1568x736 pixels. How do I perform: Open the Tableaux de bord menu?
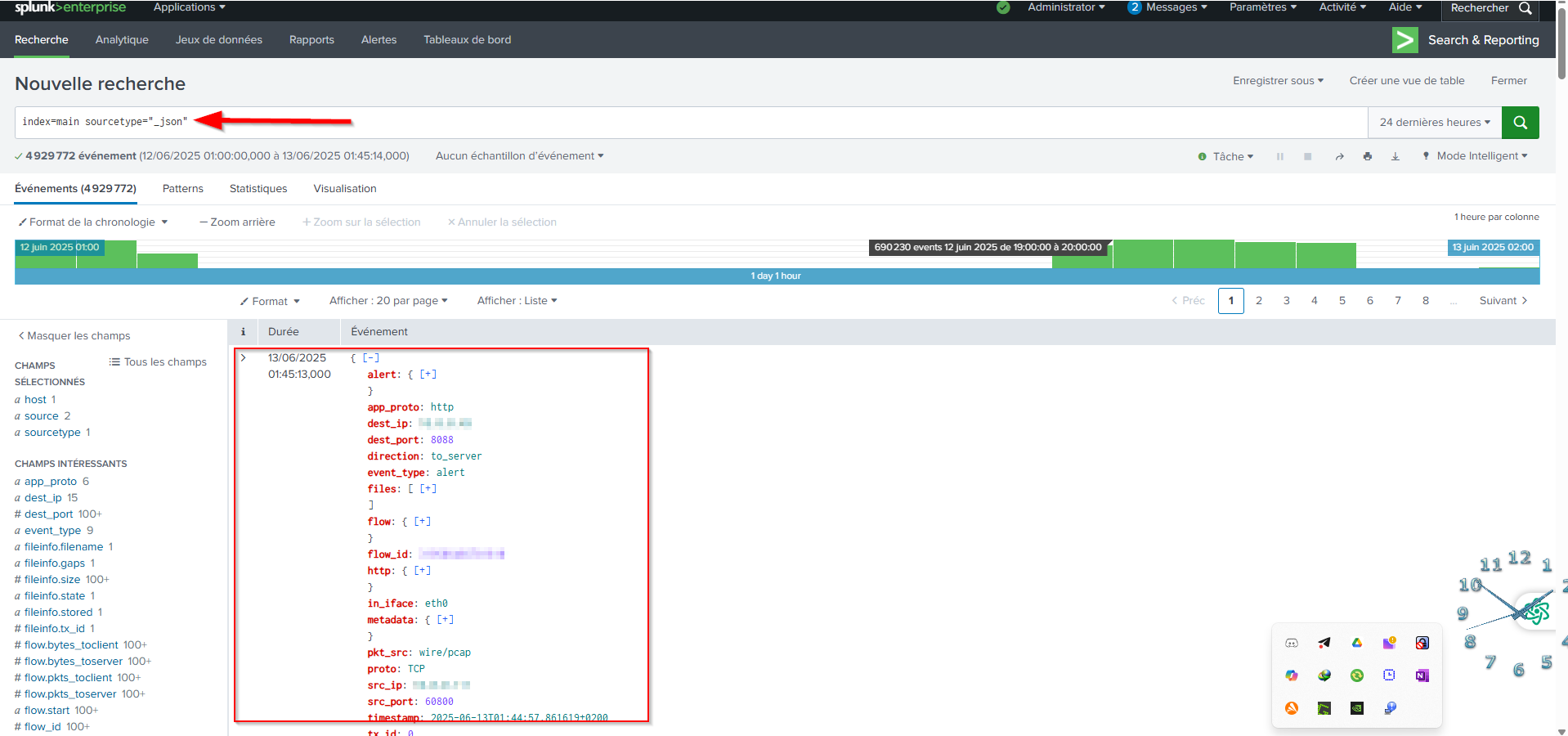pos(467,40)
